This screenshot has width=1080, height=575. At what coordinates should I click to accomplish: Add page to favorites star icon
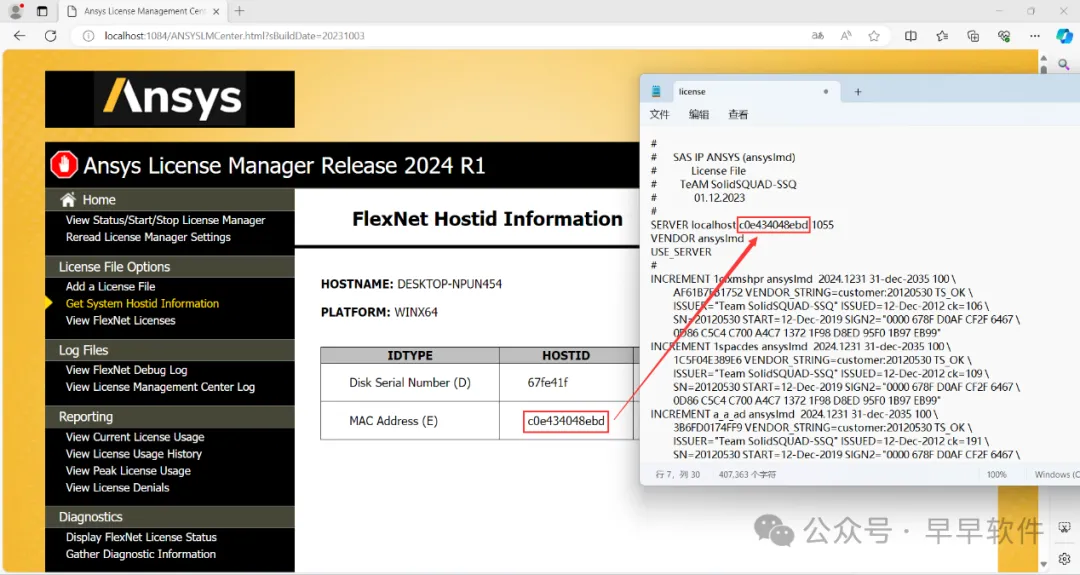pyautogui.click(x=874, y=36)
